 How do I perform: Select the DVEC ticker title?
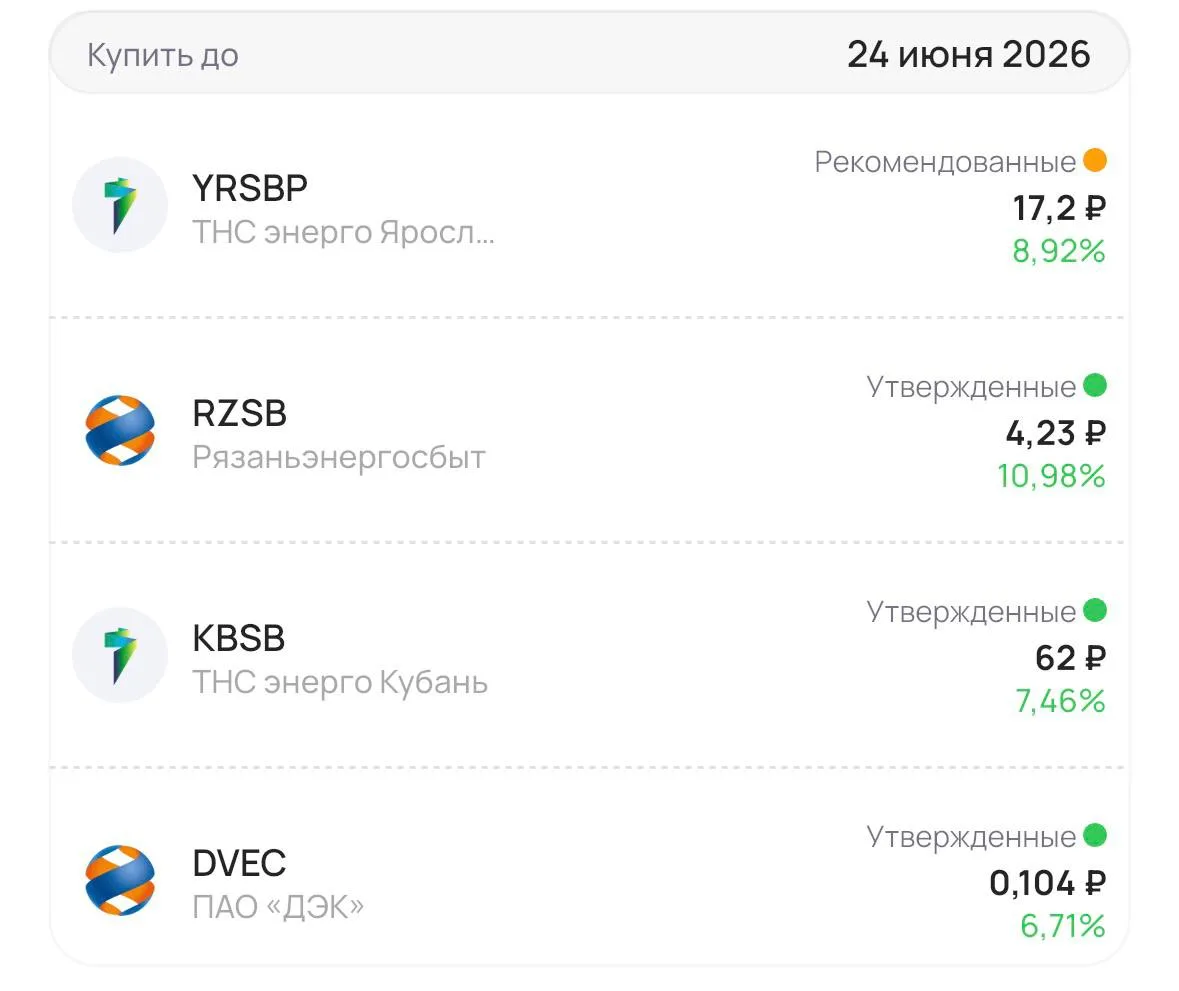[x=239, y=863]
